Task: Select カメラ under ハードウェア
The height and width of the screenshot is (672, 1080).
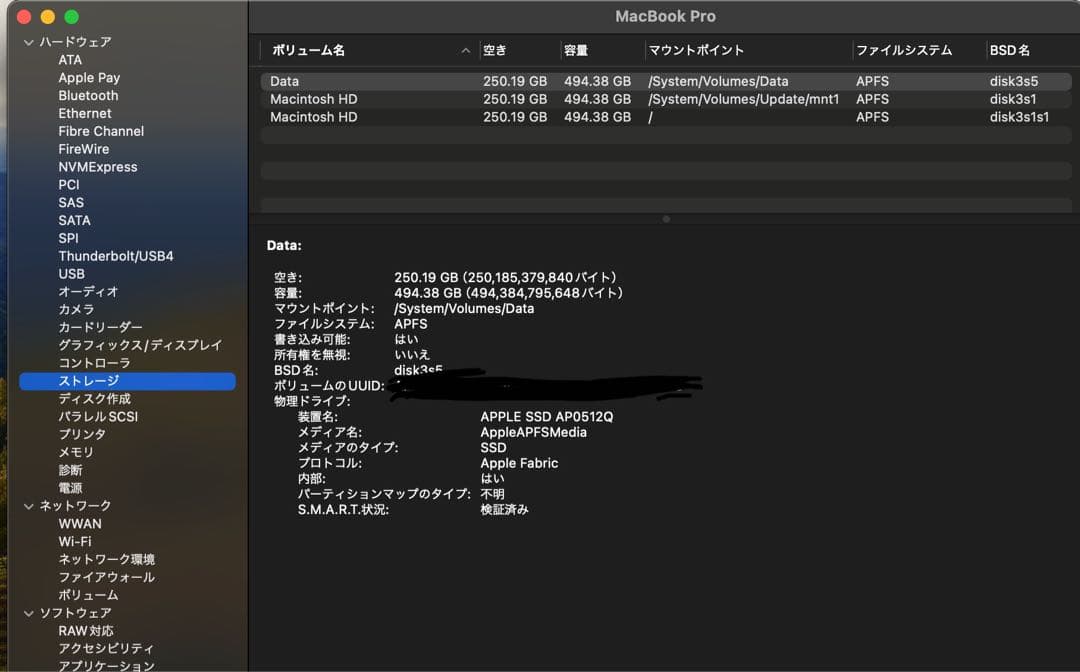Action: [77, 309]
